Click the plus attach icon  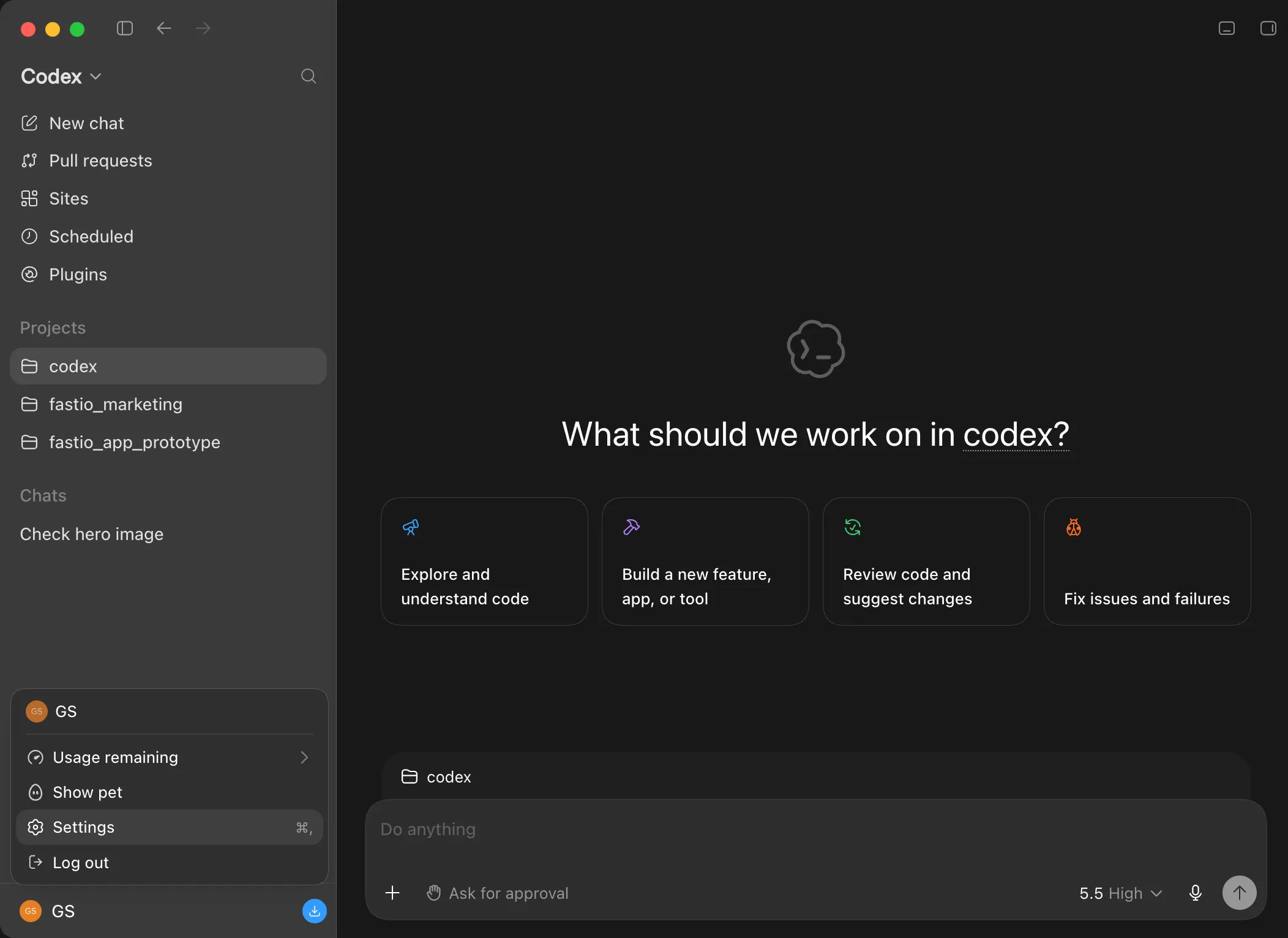pyautogui.click(x=392, y=893)
